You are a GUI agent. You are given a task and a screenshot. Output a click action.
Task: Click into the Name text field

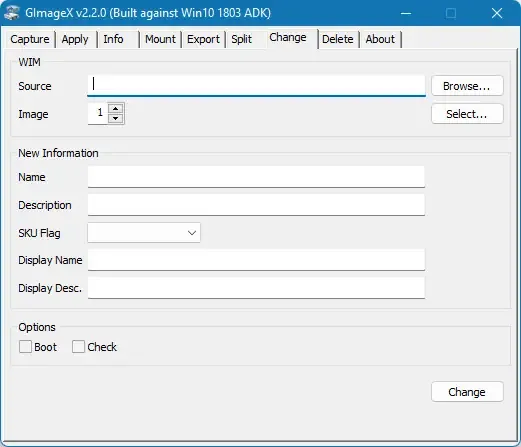[256, 177]
